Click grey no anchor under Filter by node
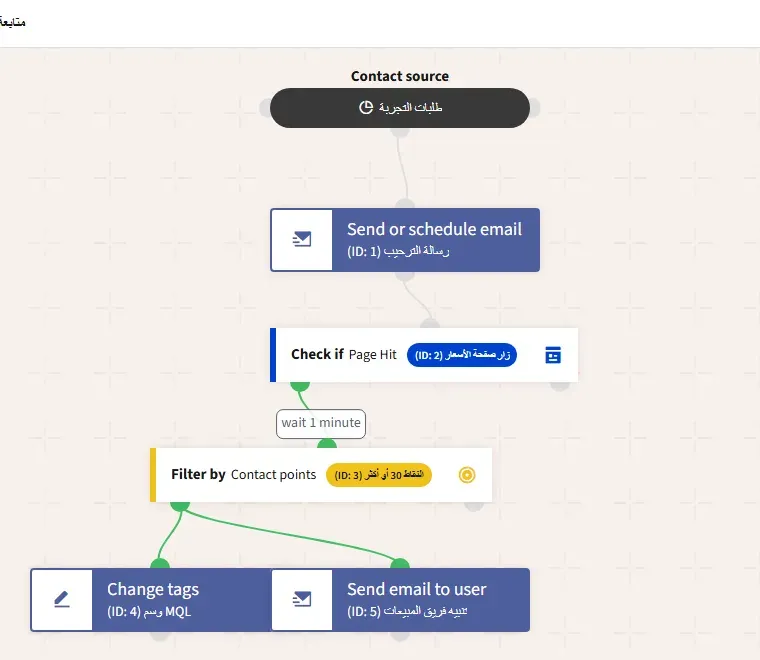 click(x=474, y=506)
